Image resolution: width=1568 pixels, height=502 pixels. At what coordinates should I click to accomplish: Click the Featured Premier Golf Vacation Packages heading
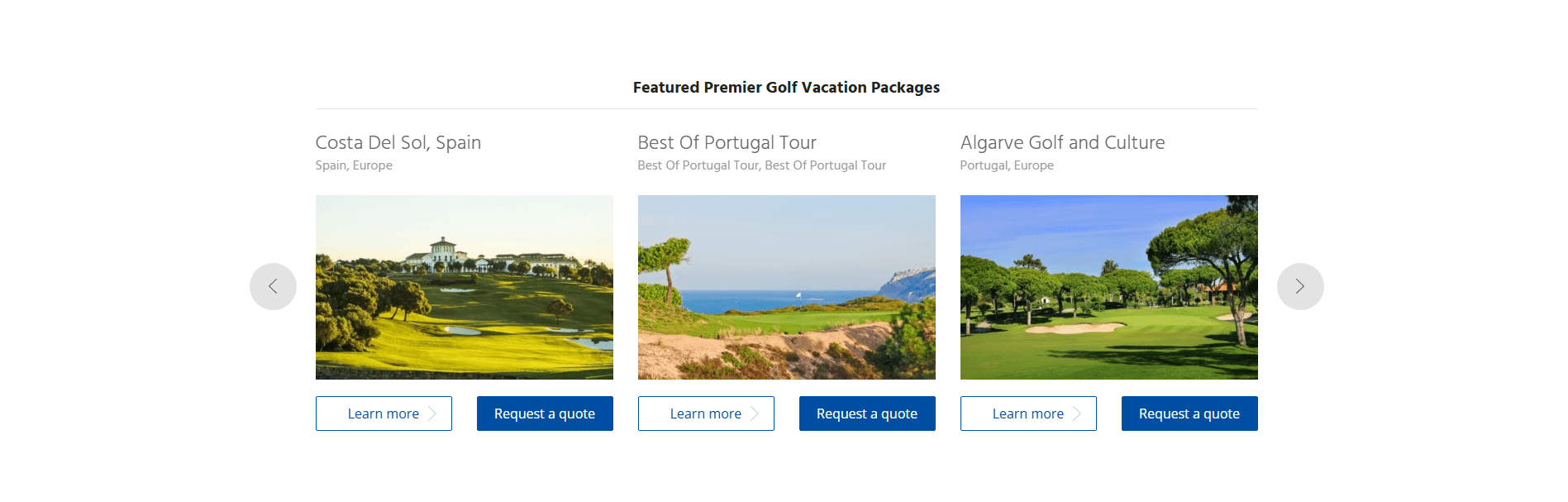(x=786, y=88)
